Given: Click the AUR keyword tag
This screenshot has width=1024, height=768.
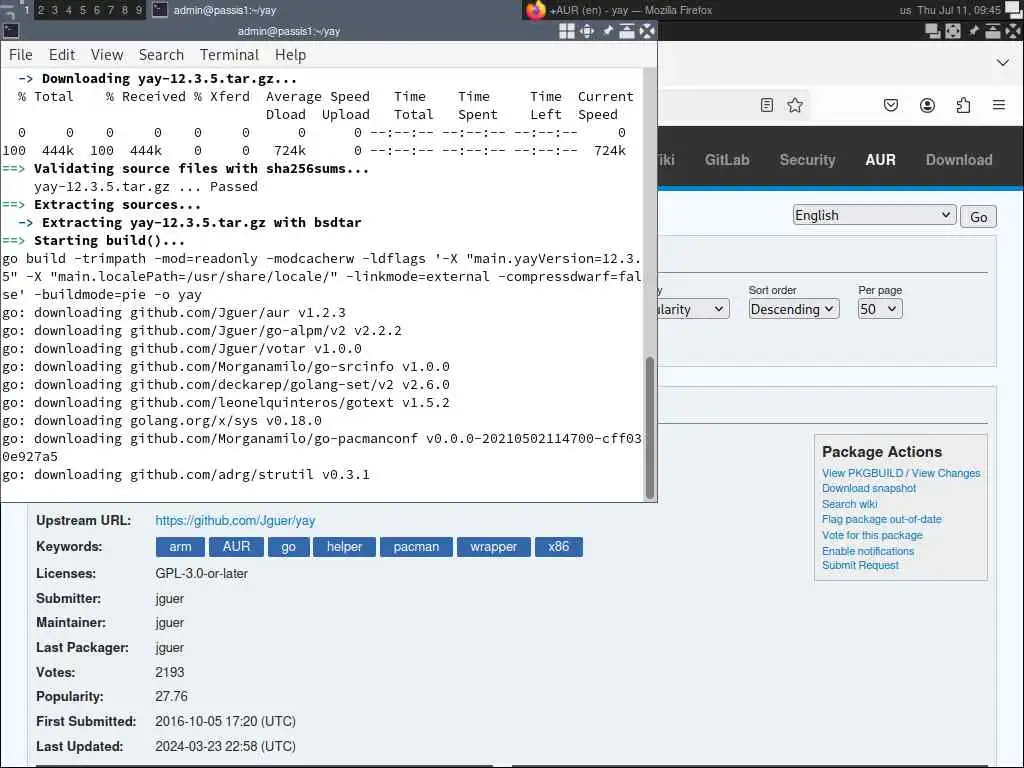Looking at the screenshot, I should click(x=236, y=547).
